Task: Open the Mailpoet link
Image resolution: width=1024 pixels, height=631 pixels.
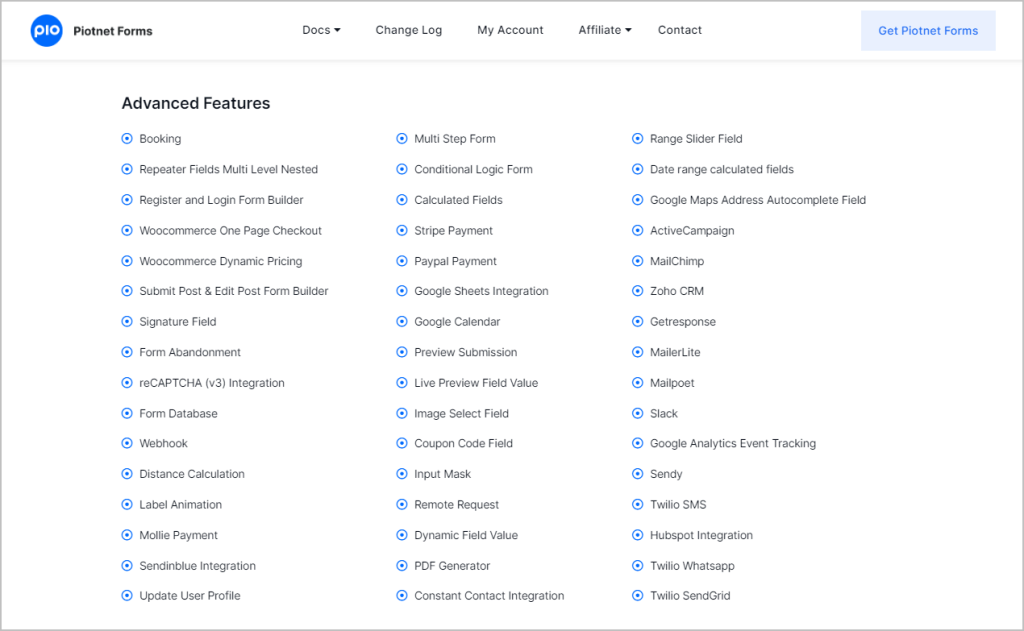Action: coord(672,383)
